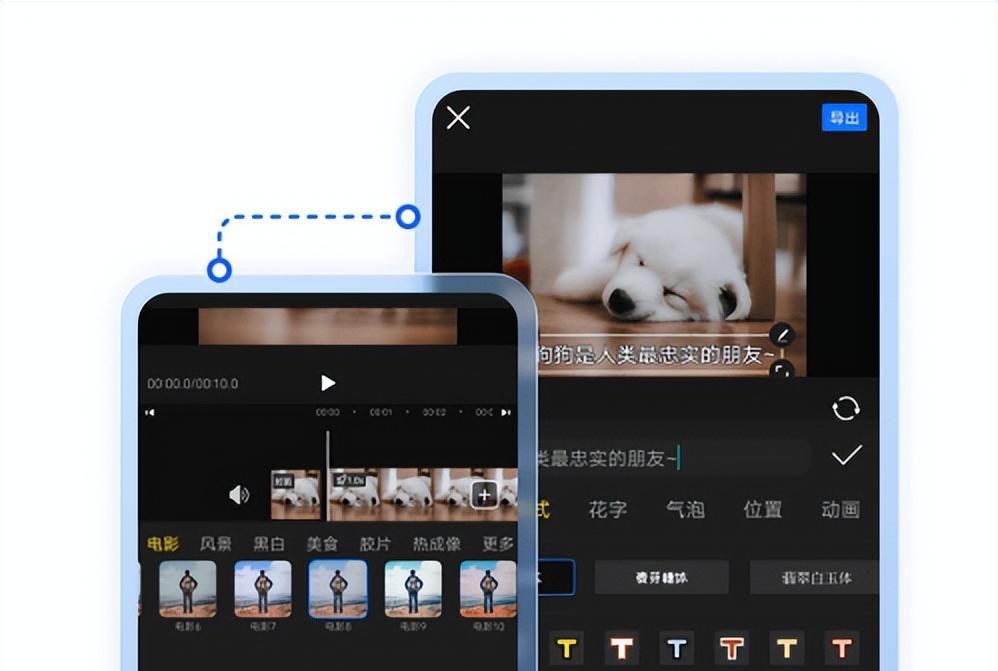
Task: Select the 热成像 filter category
Action: click(437, 544)
